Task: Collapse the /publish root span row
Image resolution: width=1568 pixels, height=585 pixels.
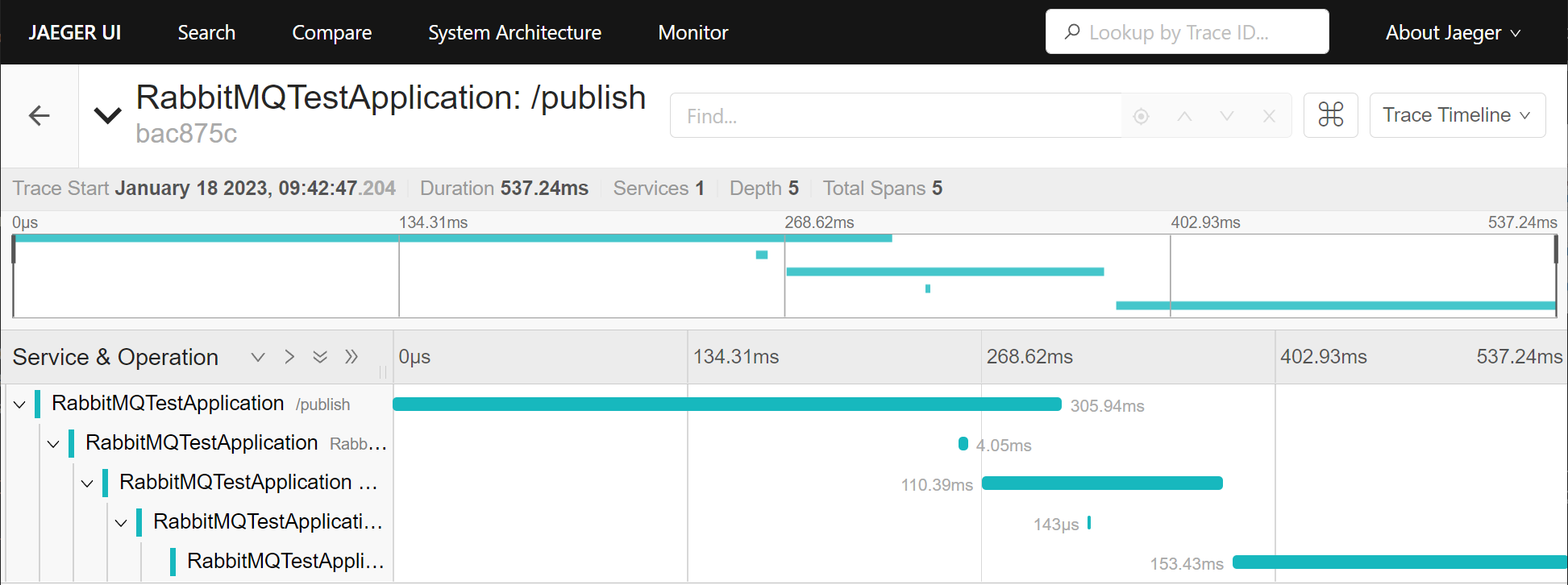Action: click(19, 404)
